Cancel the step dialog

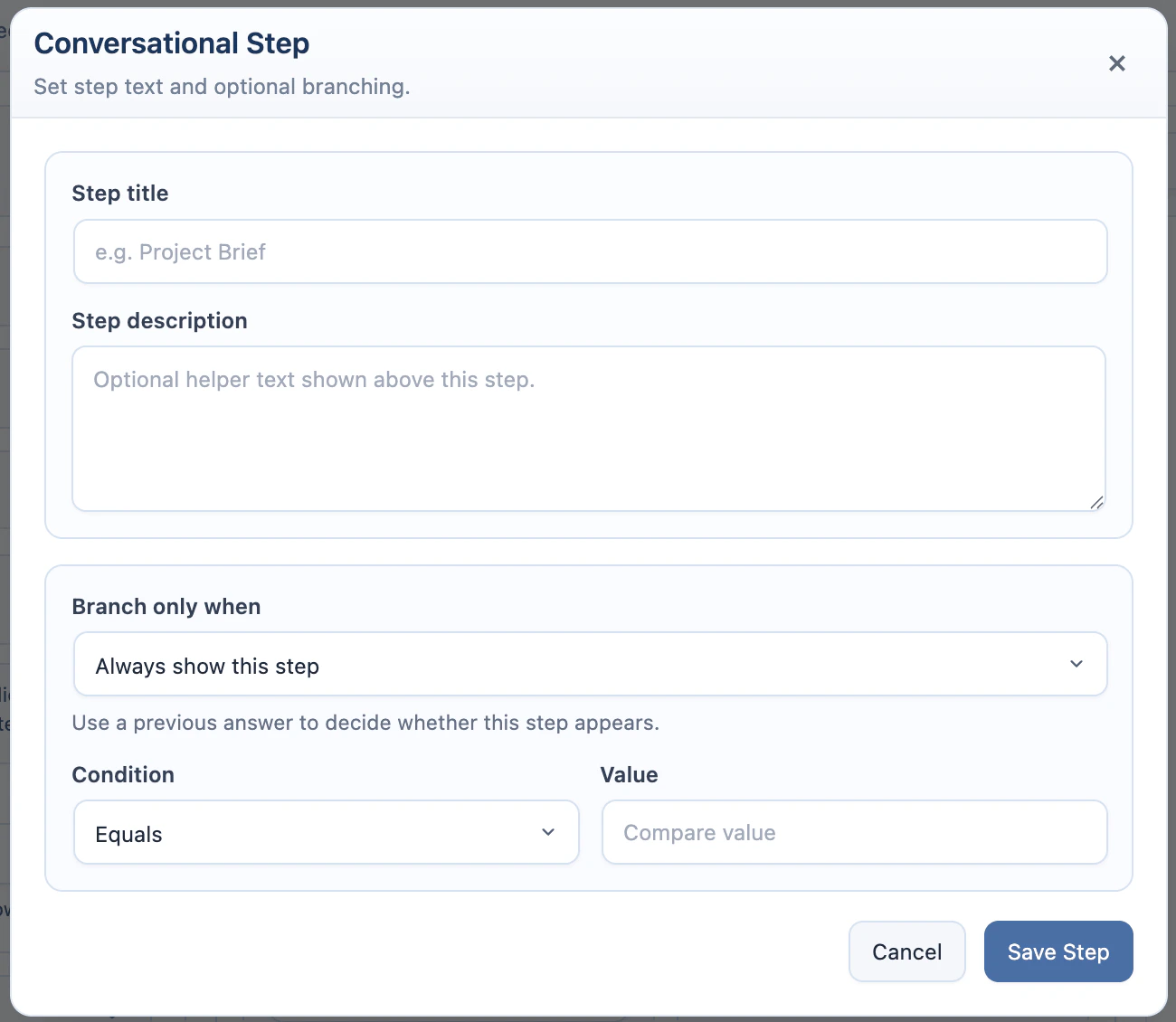907,951
